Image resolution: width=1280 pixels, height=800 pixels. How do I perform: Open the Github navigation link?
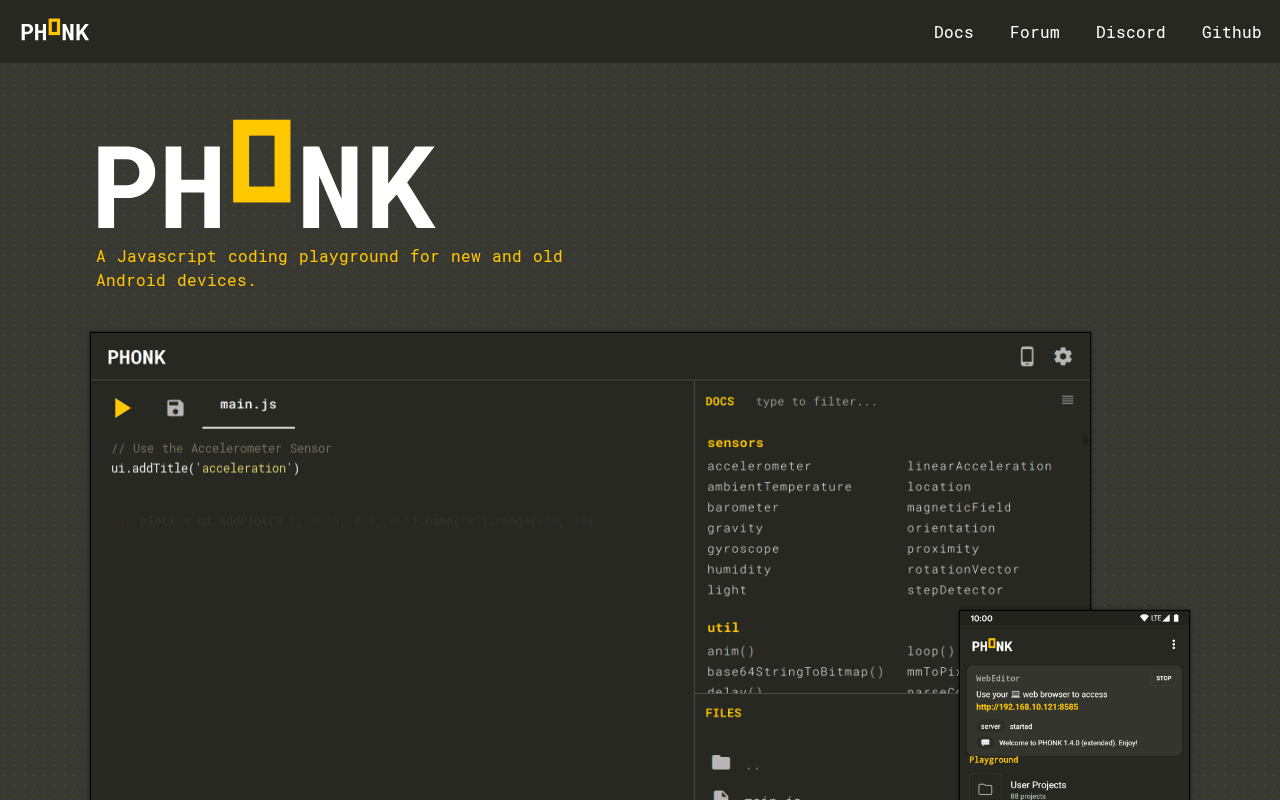click(x=1232, y=32)
